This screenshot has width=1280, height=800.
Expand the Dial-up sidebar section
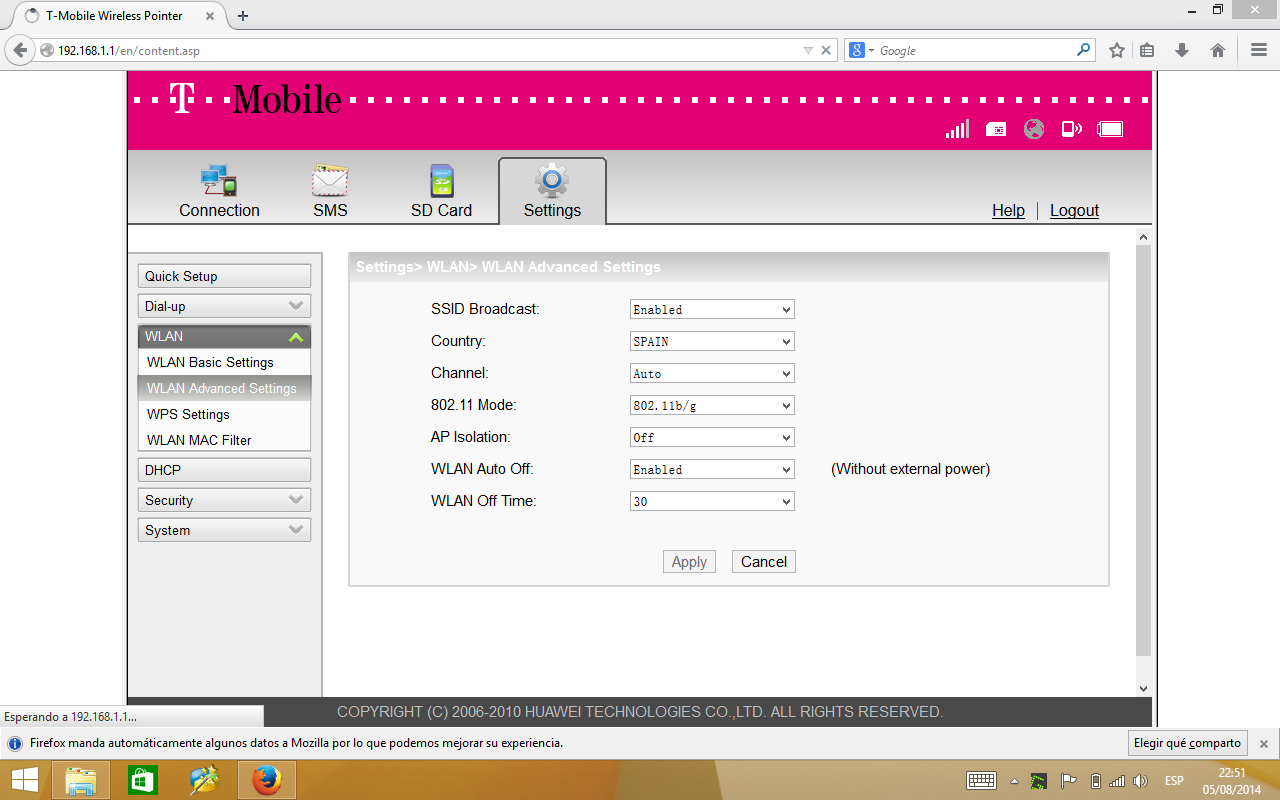(x=224, y=306)
